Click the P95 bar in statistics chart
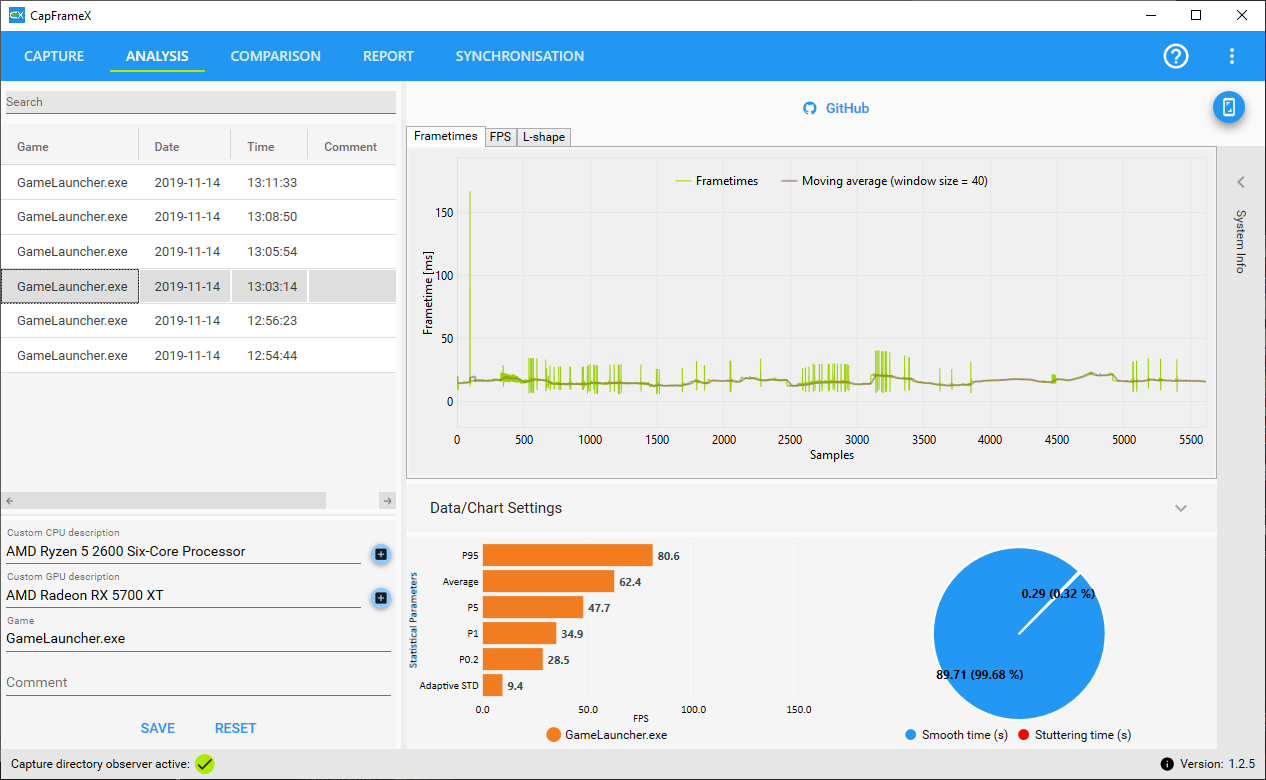This screenshot has height=780, width=1266. coord(568,555)
